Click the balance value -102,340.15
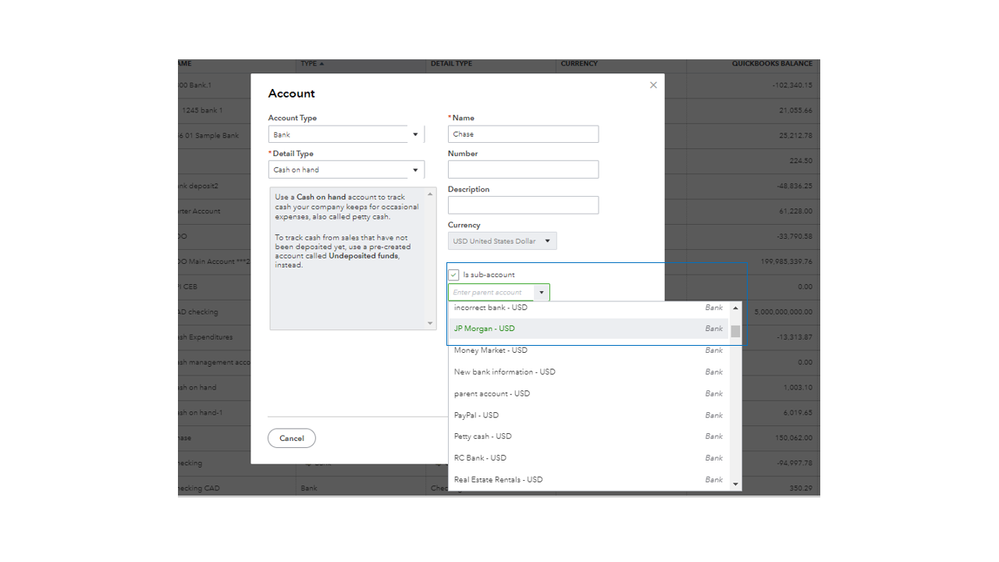Viewport: 999px width, 562px height. coord(792,85)
